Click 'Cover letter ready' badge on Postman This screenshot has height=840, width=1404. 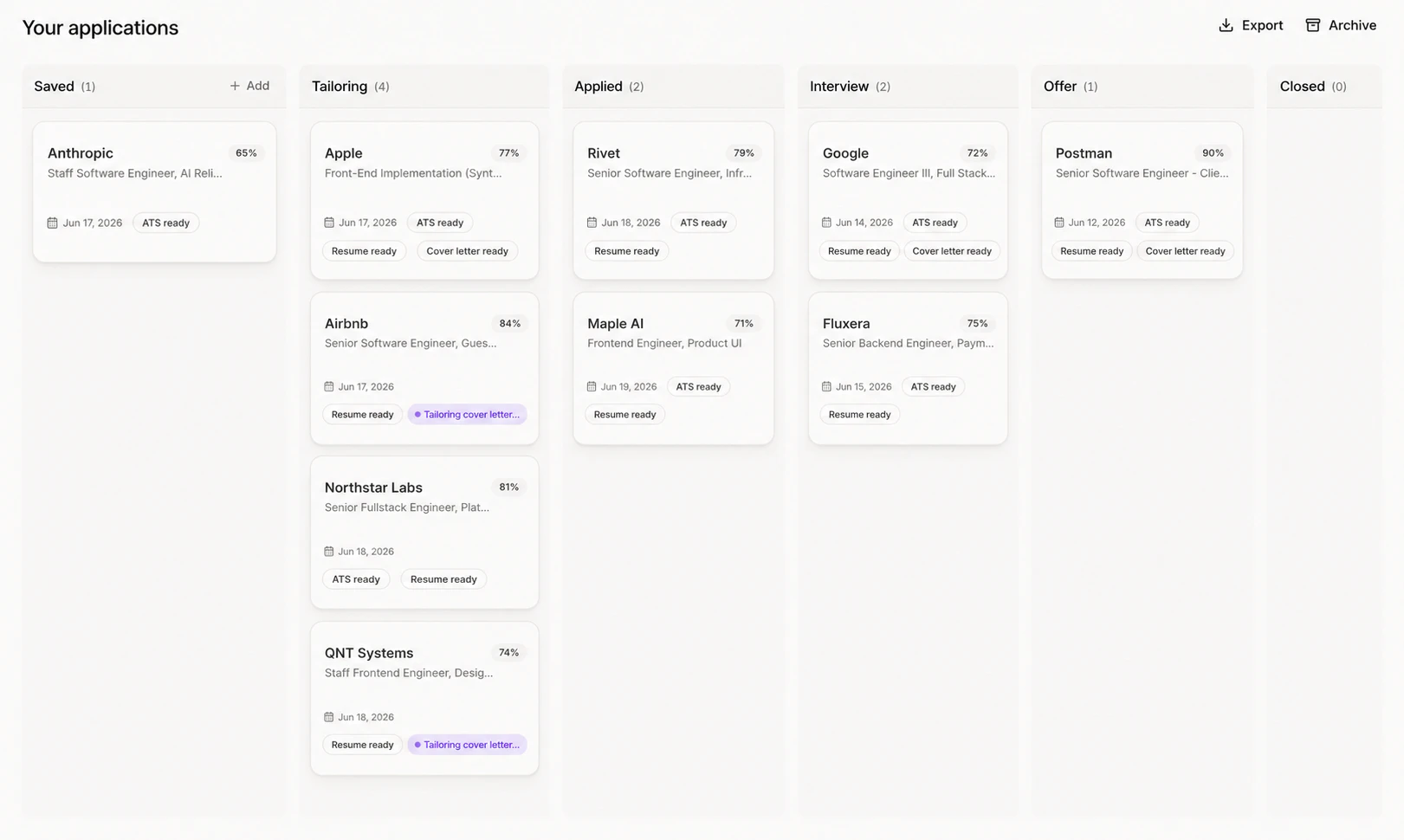pyautogui.click(x=1185, y=251)
